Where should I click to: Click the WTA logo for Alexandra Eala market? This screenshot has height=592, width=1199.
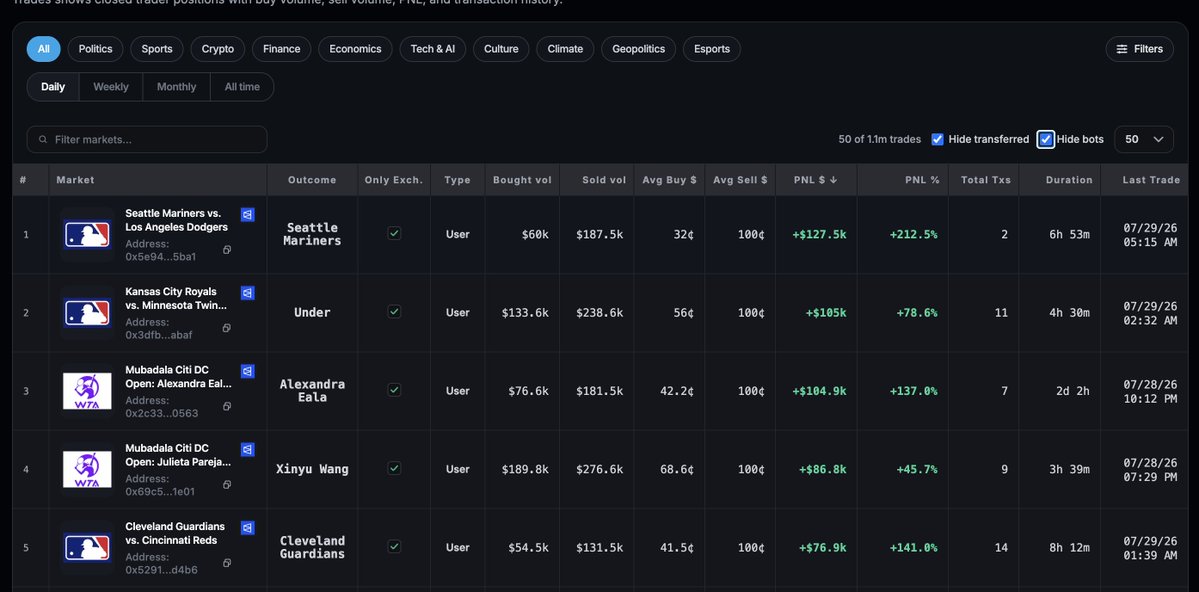[x=87, y=391]
